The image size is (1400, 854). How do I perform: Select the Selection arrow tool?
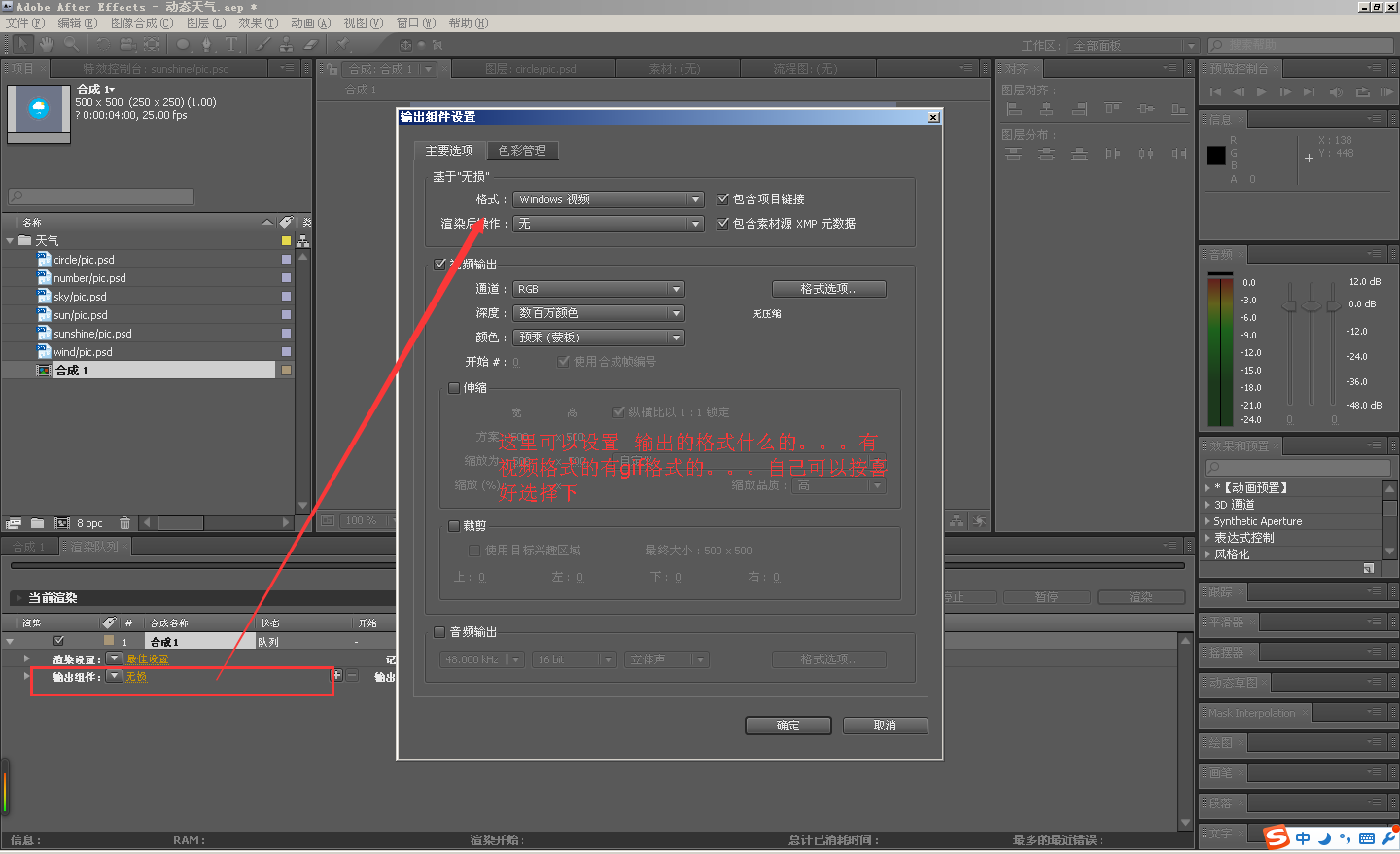click(x=23, y=44)
